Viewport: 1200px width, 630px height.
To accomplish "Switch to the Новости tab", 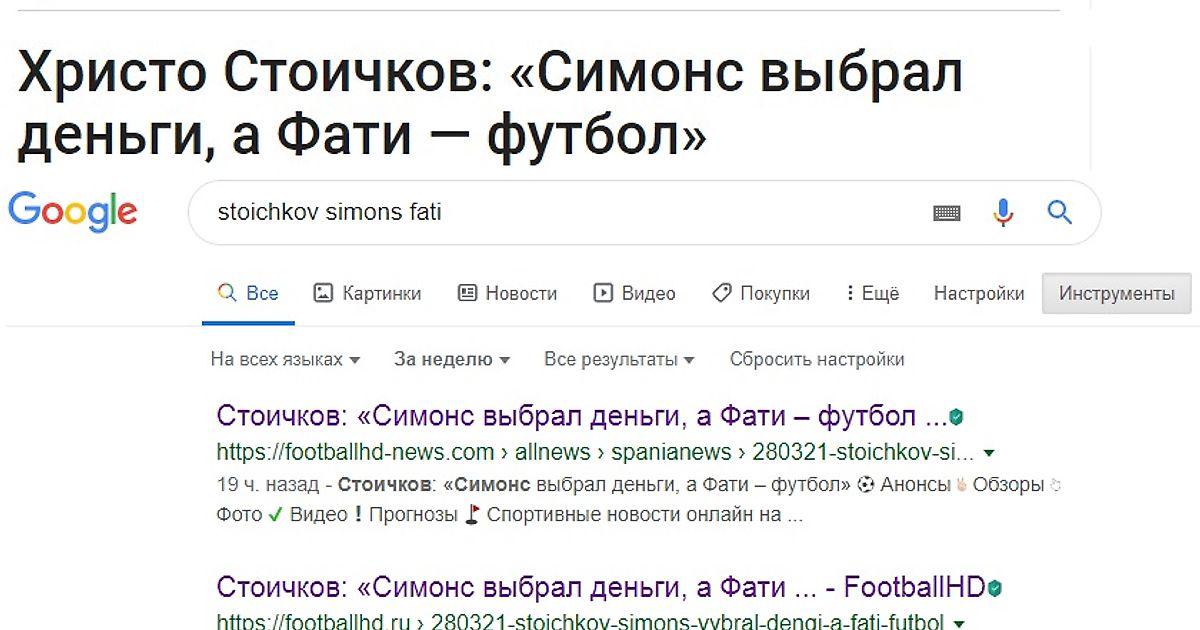I will 507,293.
